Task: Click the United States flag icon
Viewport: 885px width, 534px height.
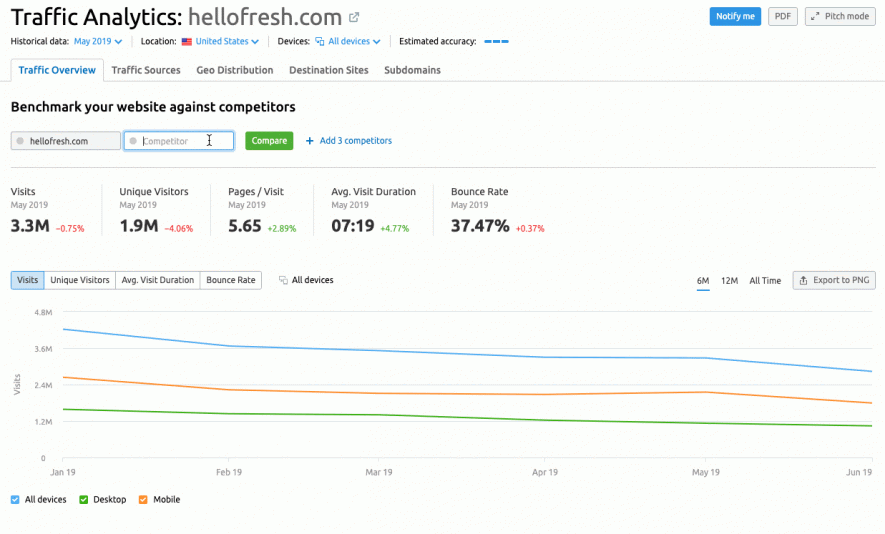Action: coord(186,42)
